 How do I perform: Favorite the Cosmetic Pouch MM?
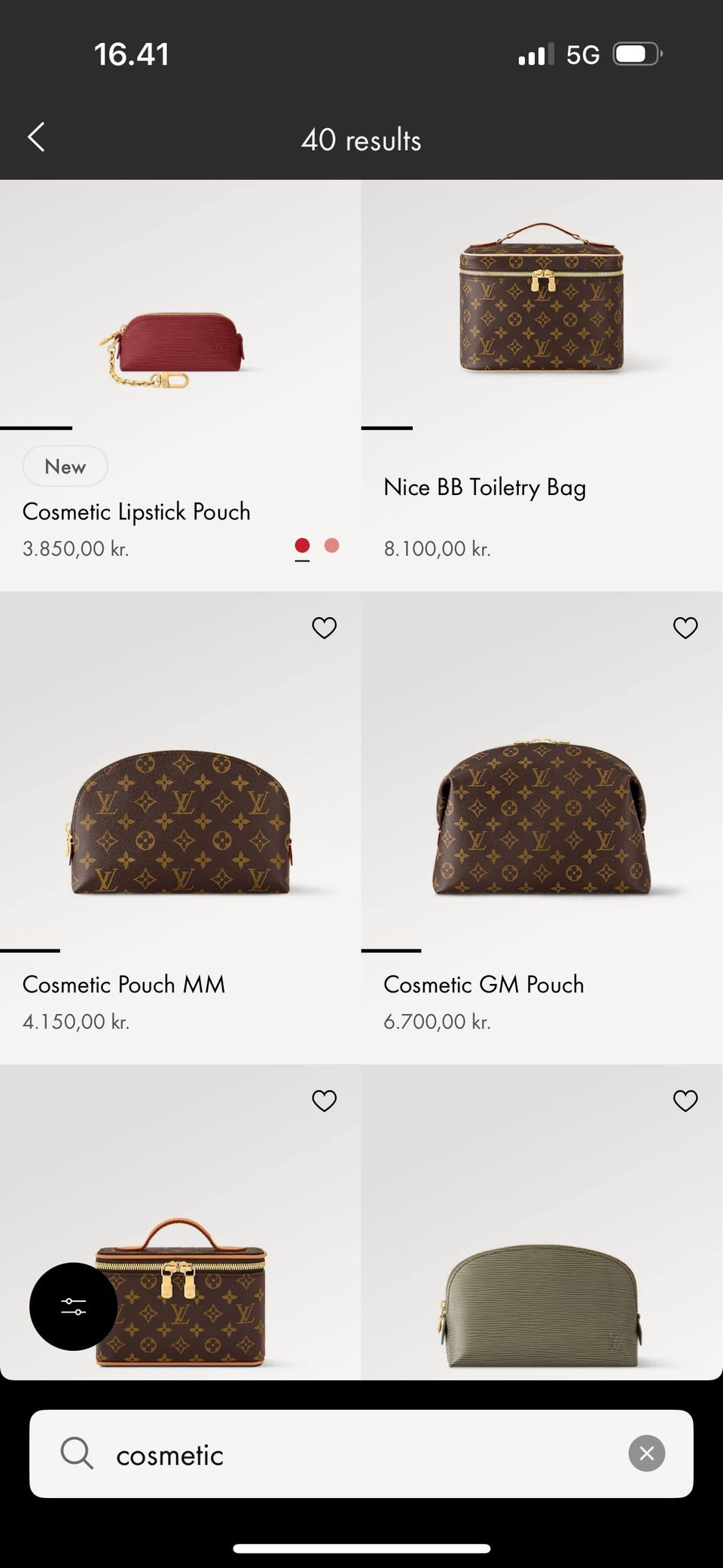coord(324,628)
